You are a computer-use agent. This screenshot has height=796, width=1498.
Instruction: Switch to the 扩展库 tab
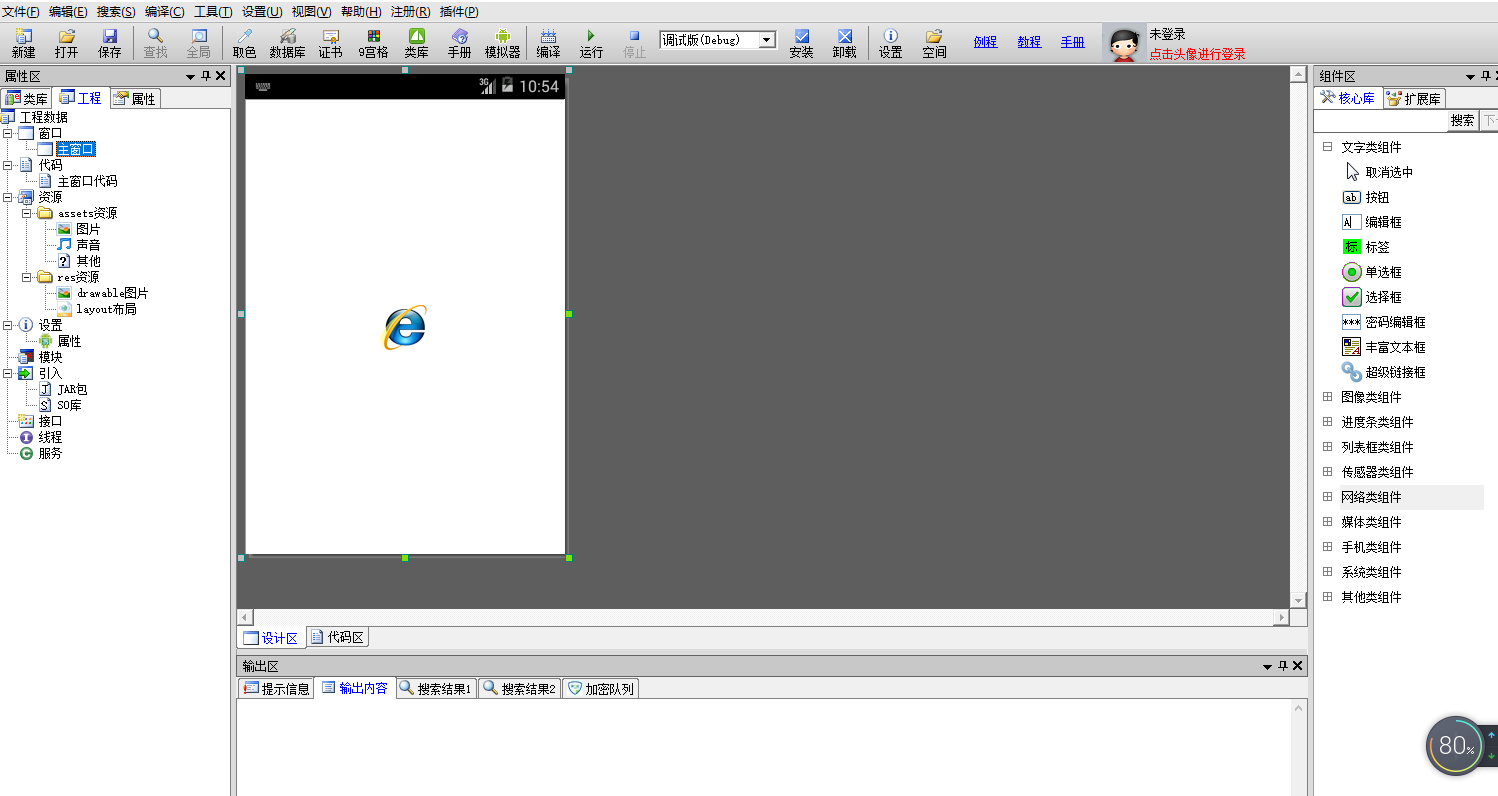tap(1413, 98)
